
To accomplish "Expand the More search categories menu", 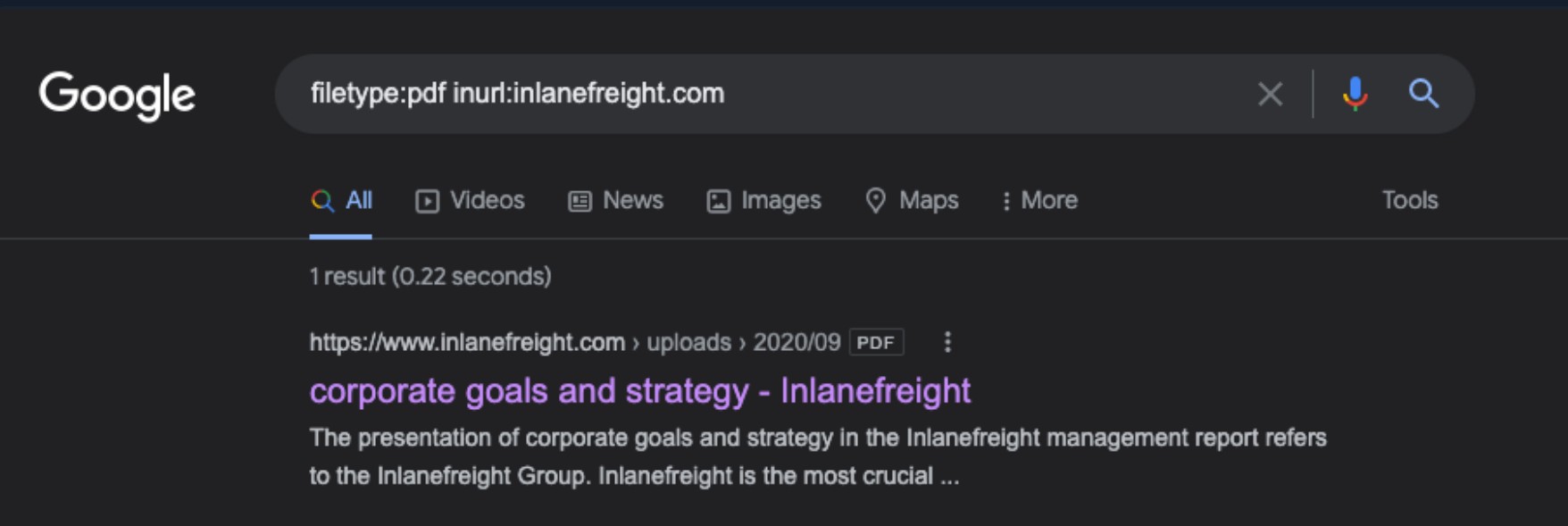I will 1039,201.
